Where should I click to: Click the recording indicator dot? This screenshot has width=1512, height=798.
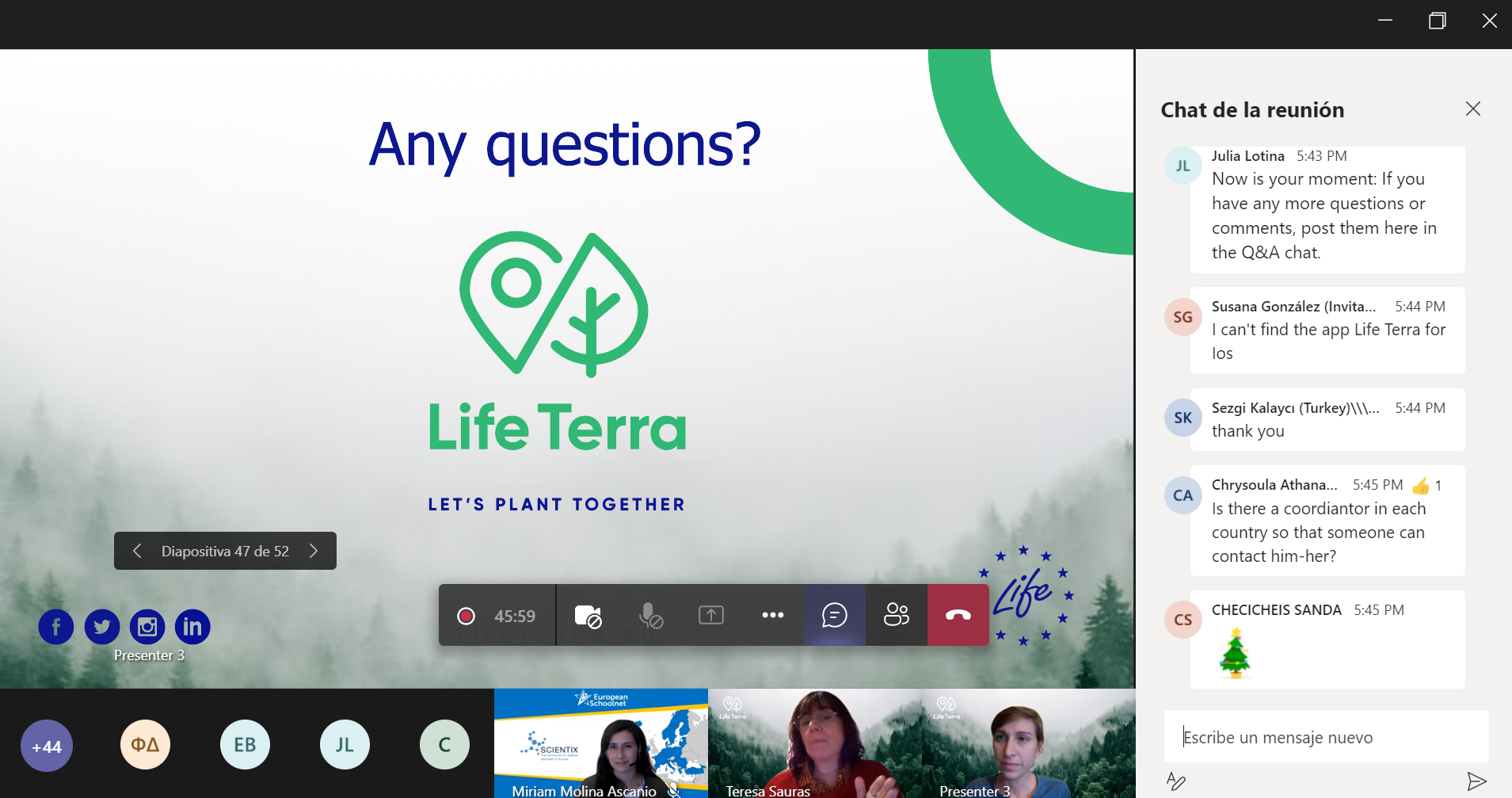467,616
